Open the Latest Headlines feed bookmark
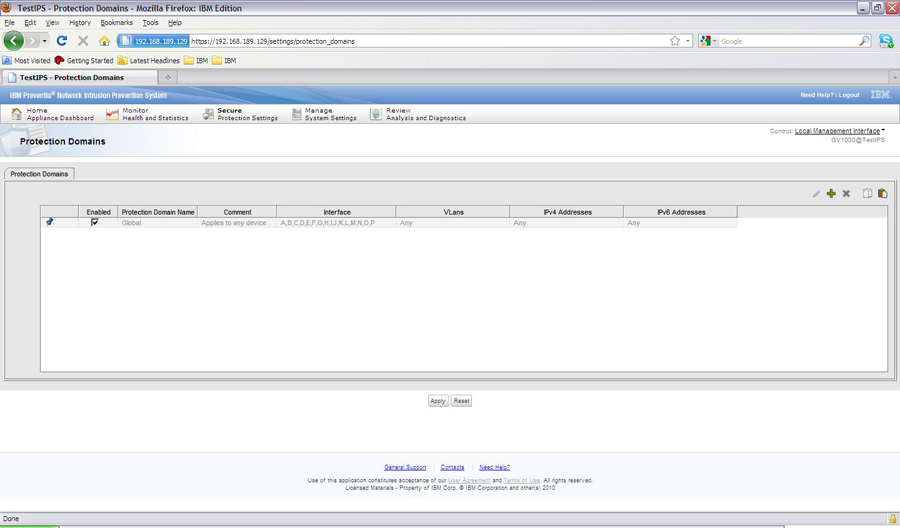 [x=148, y=60]
